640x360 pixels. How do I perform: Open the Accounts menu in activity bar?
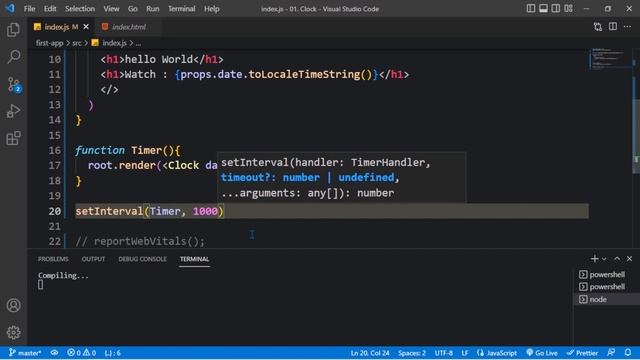tap(13, 305)
